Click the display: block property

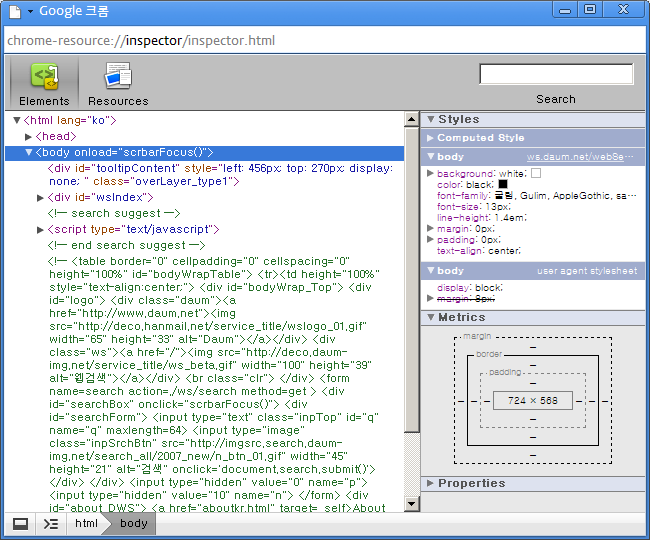coord(470,288)
